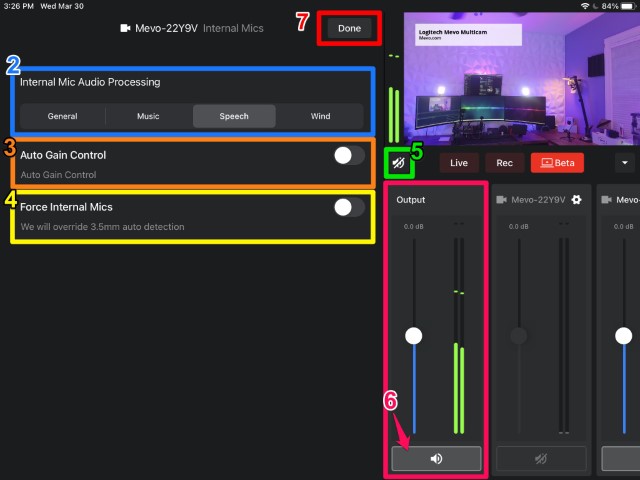Screen dimensions: 640x480
Task: Tap the camera preview thumbnail
Action: [520, 78]
